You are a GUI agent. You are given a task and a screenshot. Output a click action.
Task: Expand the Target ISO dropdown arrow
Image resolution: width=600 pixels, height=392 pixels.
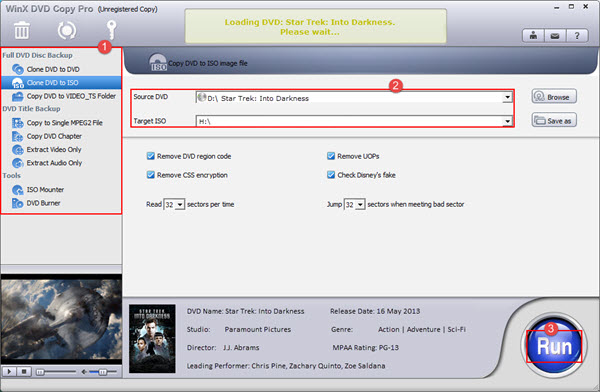click(507, 121)
